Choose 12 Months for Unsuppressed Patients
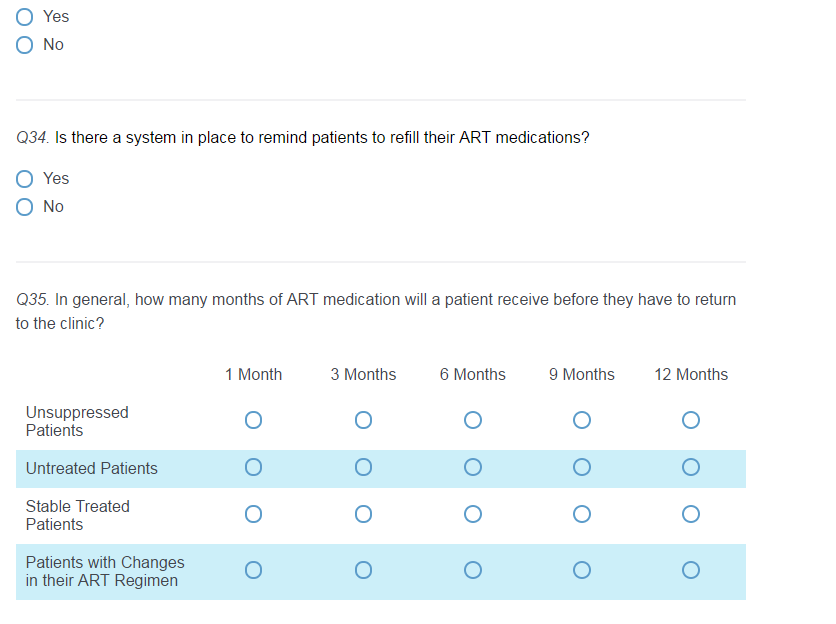Screen dimensions: 836x624 point(691,420)
